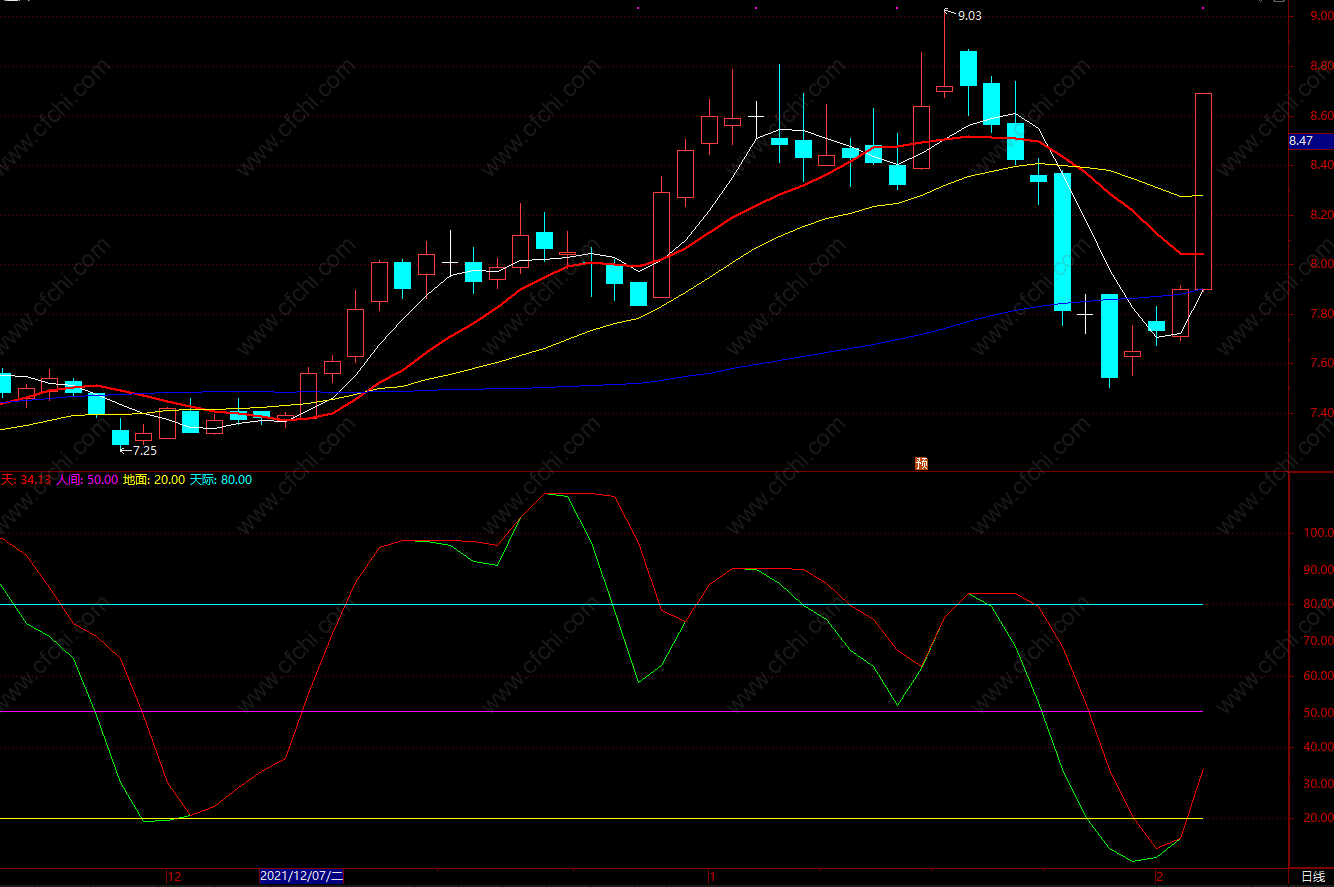Click the 20.00 indicator axis label
The height and width of the screenshot is (887, 1334).
[x=1320, y=818]
